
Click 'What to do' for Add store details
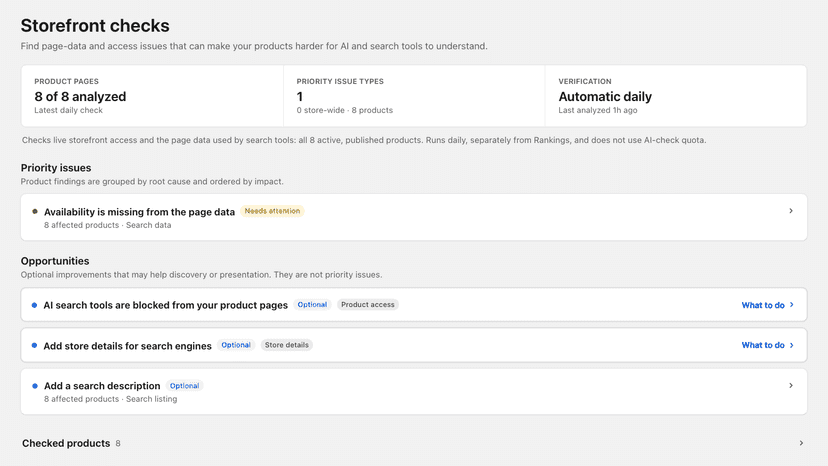(767, 345)
